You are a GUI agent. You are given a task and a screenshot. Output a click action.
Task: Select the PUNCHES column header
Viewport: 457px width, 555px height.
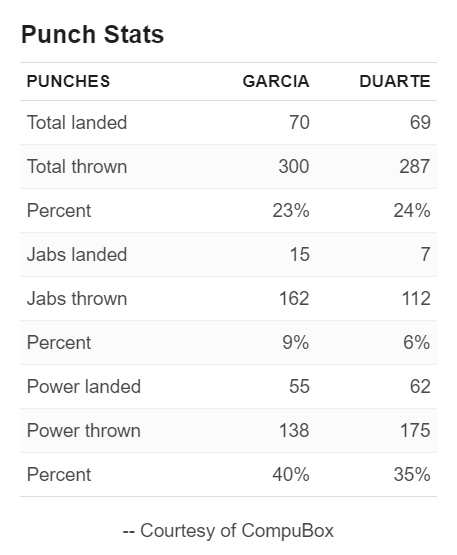[68, 81]
